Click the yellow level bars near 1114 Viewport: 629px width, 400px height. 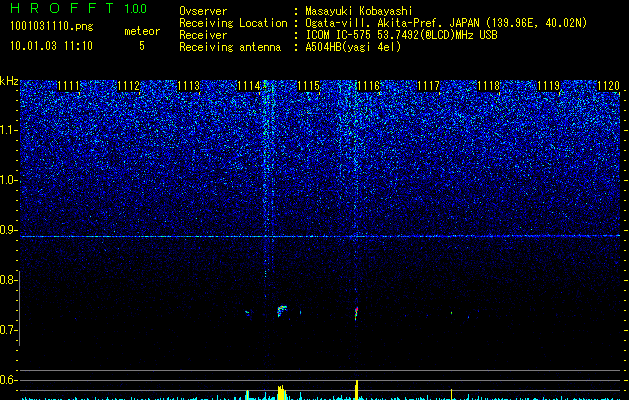pyautogui.click(x=282, y=392)
